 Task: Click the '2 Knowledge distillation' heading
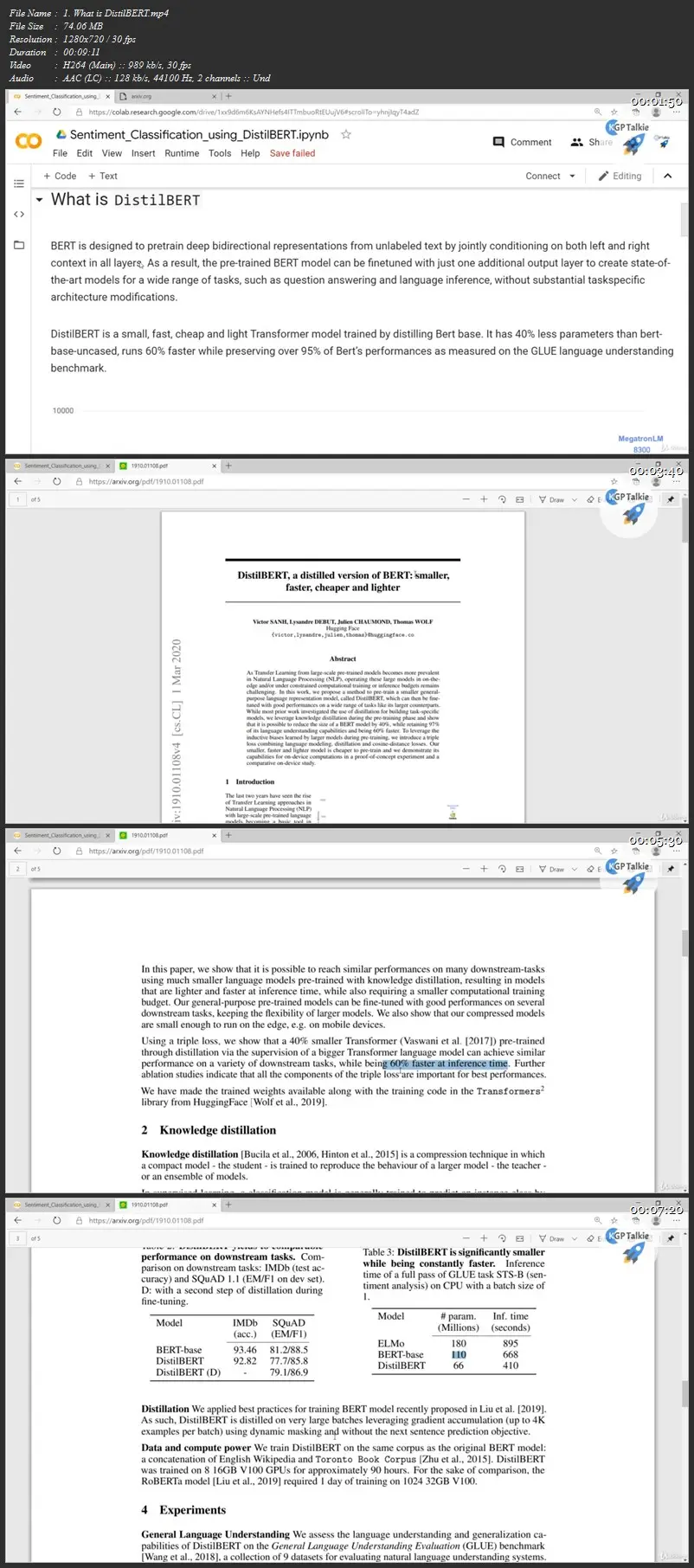coord(209,1130)
